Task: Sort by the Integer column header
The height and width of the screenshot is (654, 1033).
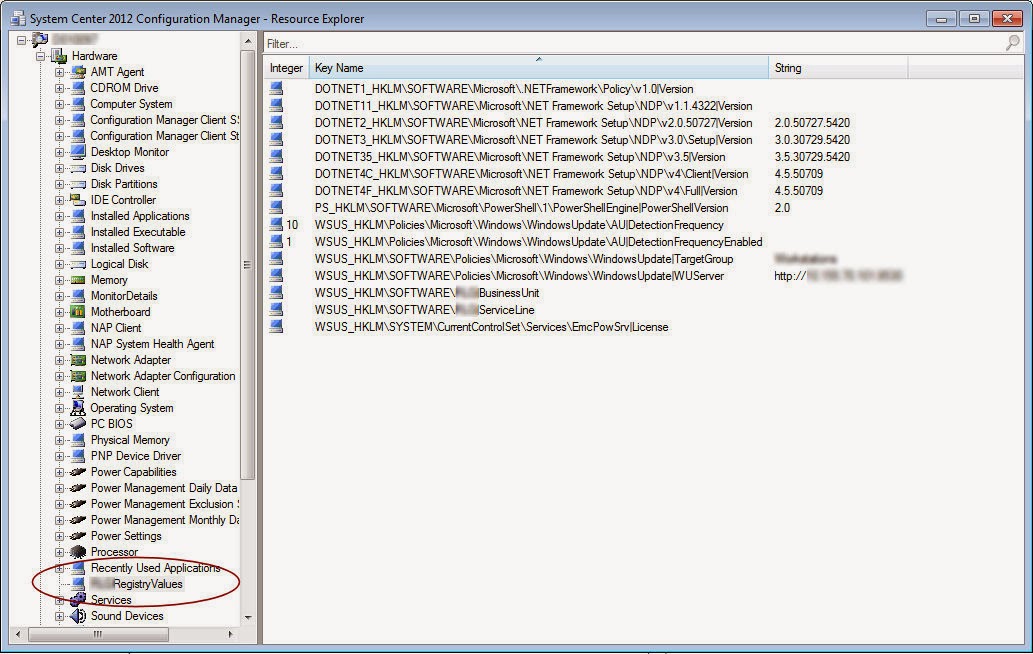Action: coord(286,68)
